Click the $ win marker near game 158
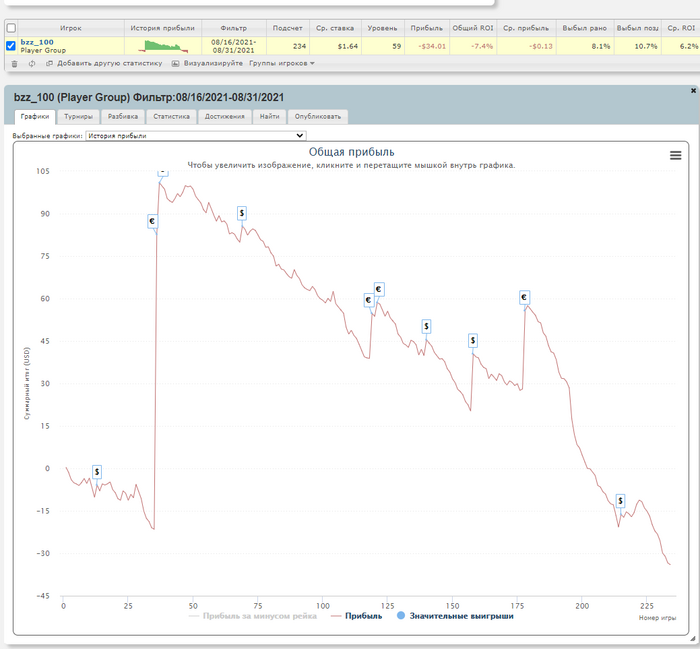Screen dimensions: 700x649 pos(473,341)
